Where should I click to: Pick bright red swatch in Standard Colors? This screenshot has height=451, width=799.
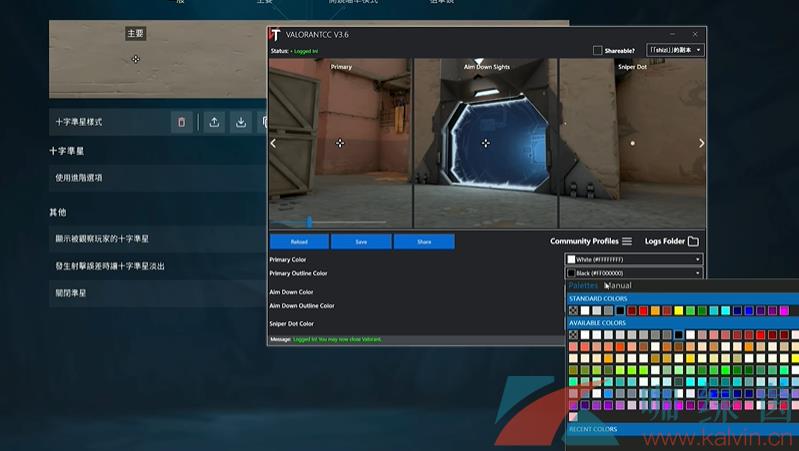[644, 310]
